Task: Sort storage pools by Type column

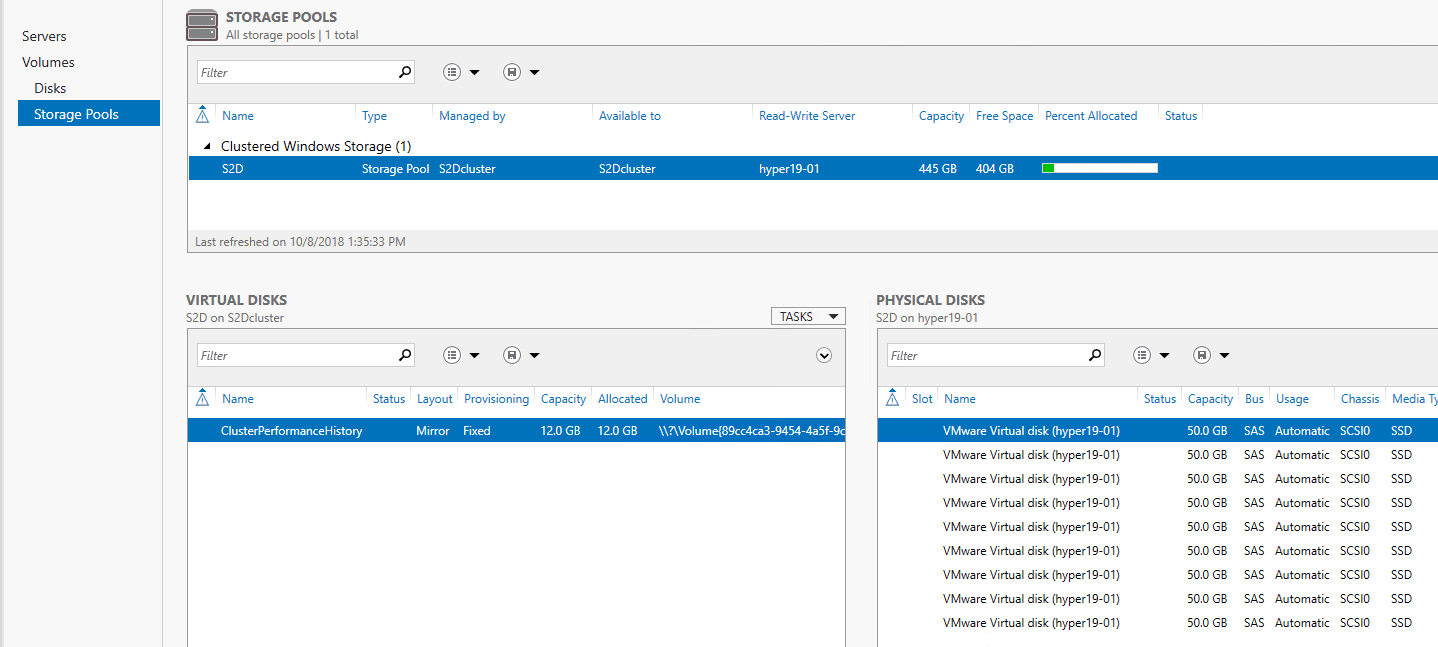Action: coord(374,116)
